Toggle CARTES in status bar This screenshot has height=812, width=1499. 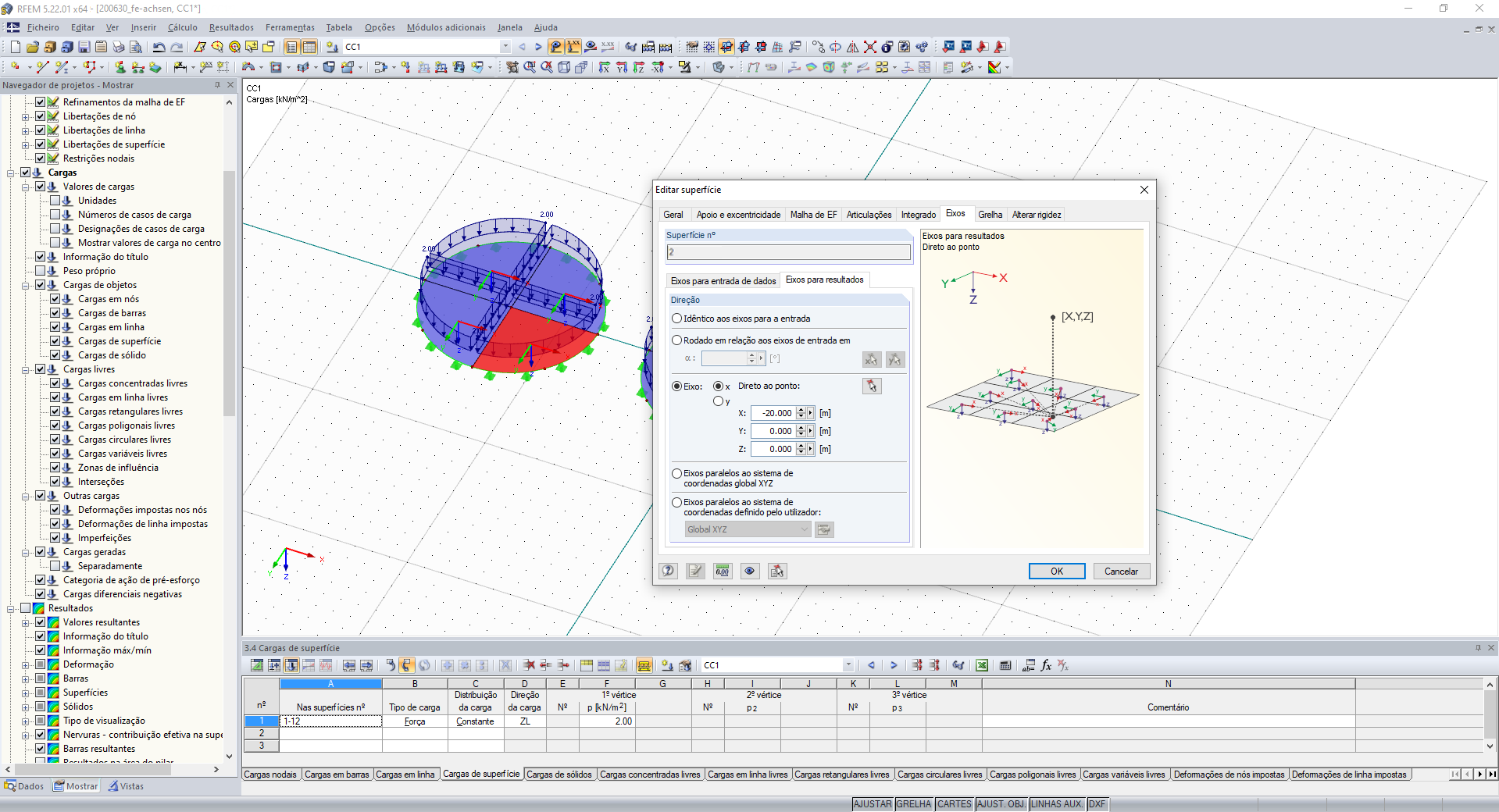(954, 804)
